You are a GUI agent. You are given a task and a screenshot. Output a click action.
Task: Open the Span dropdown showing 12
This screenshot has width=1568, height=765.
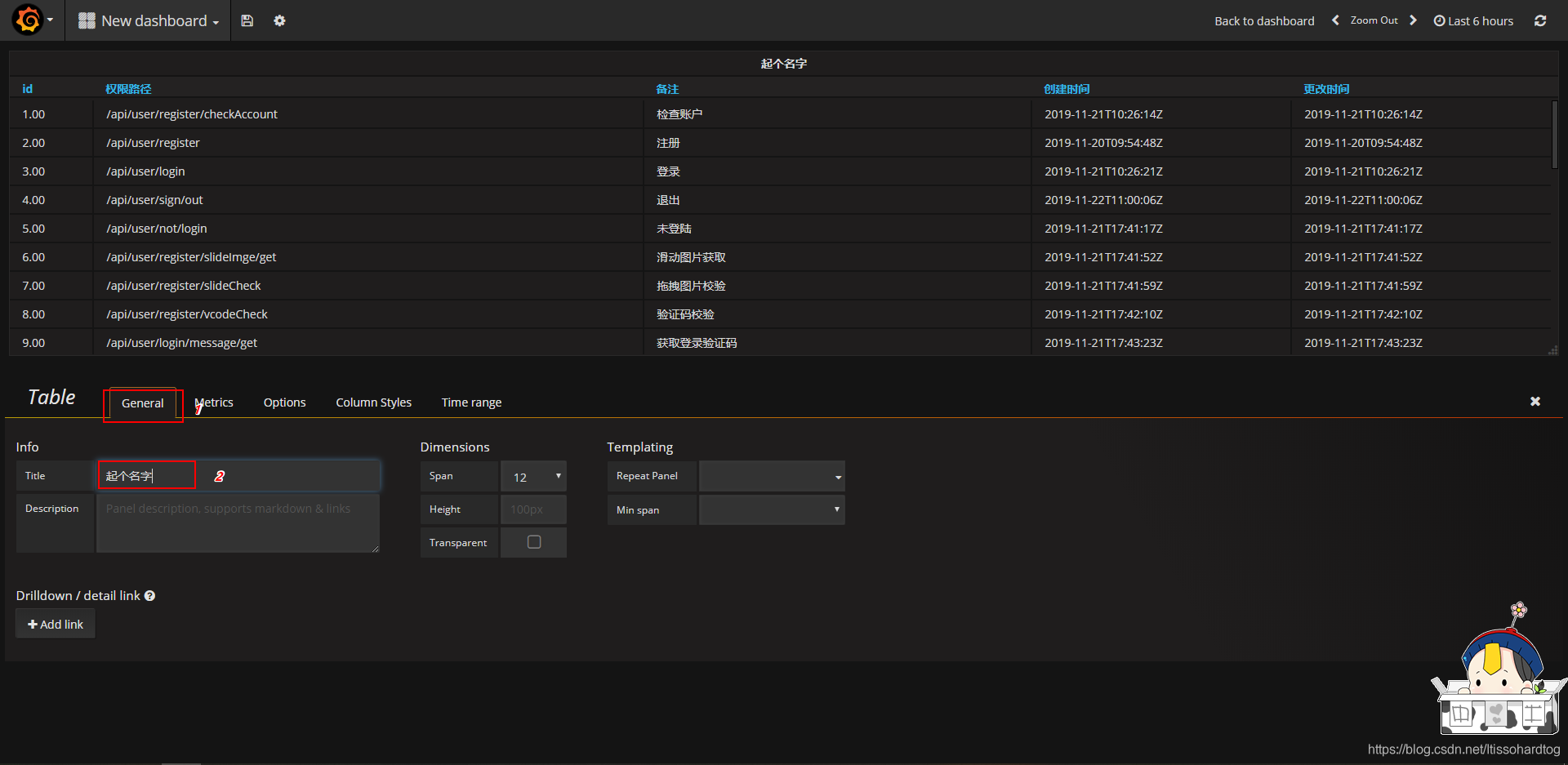(x=533, y=476)
